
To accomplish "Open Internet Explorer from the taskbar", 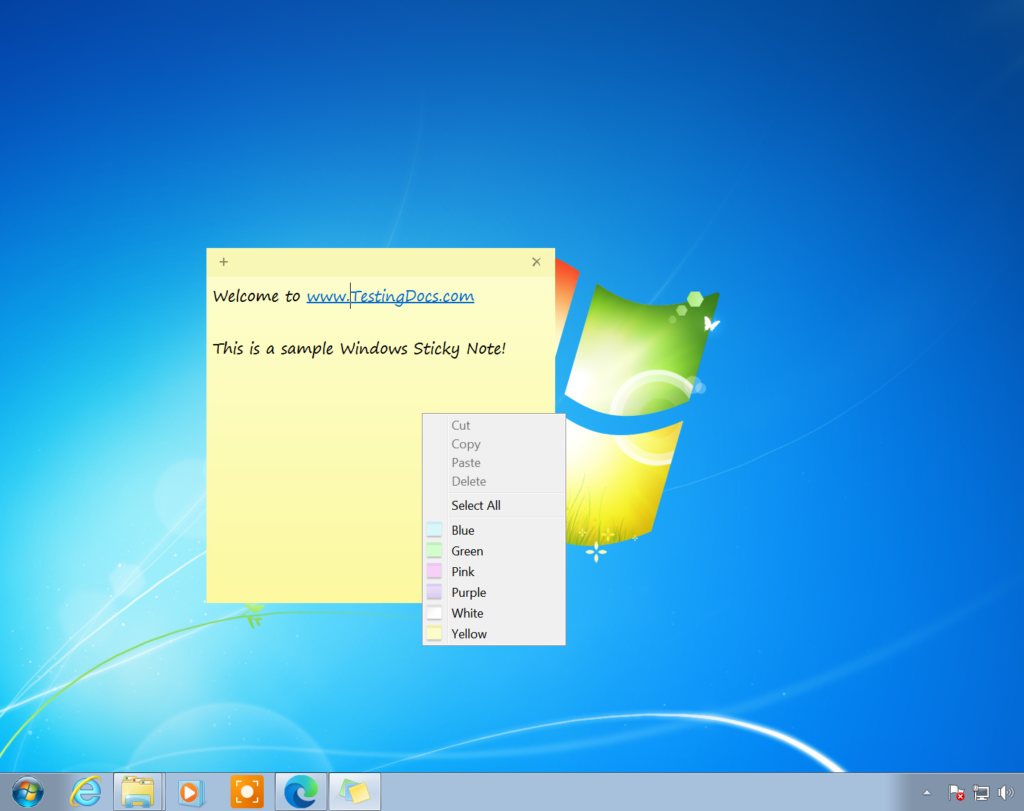I will pos(87,790).
